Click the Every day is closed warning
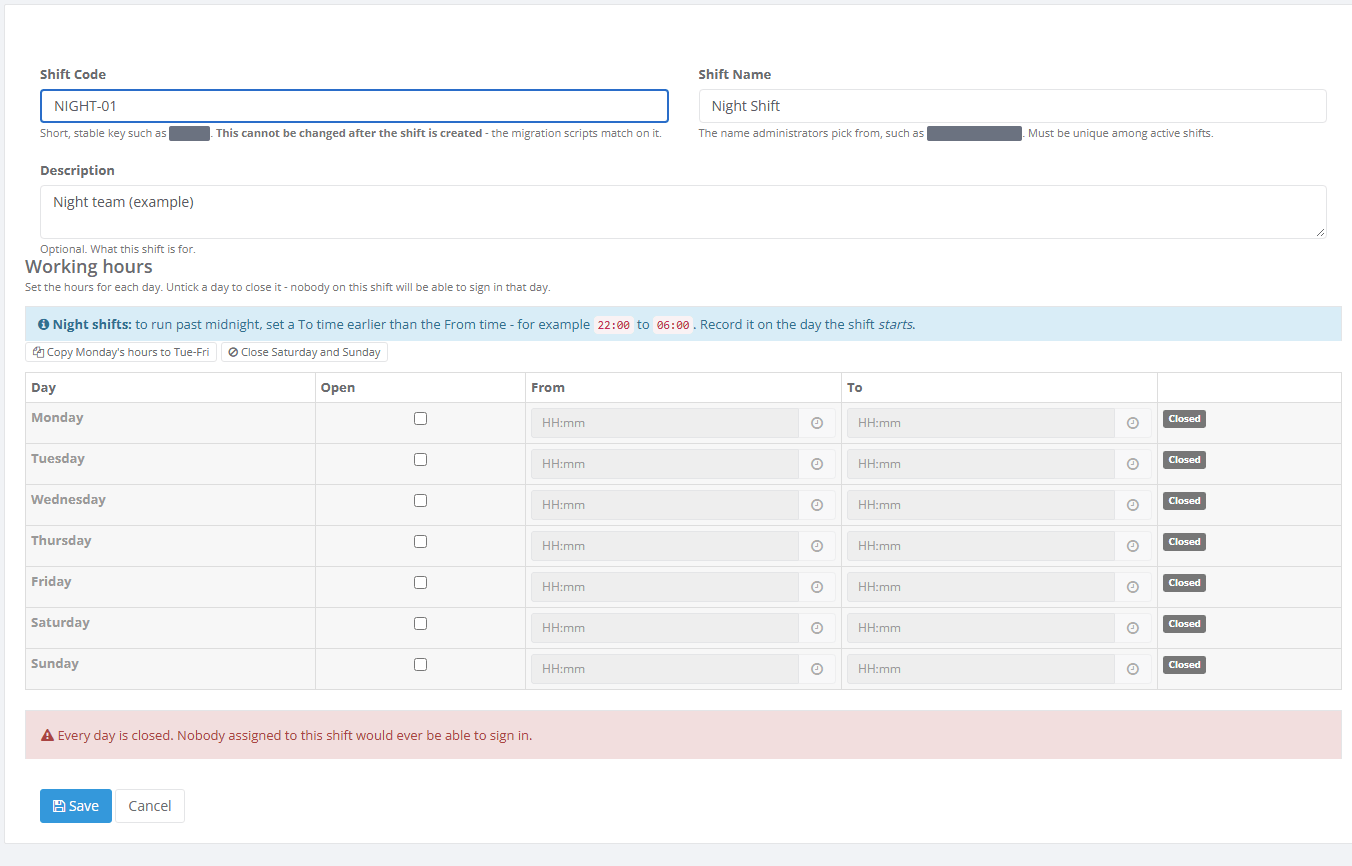The width and height of the screenshot is (1352, 866). click(683, 735)
